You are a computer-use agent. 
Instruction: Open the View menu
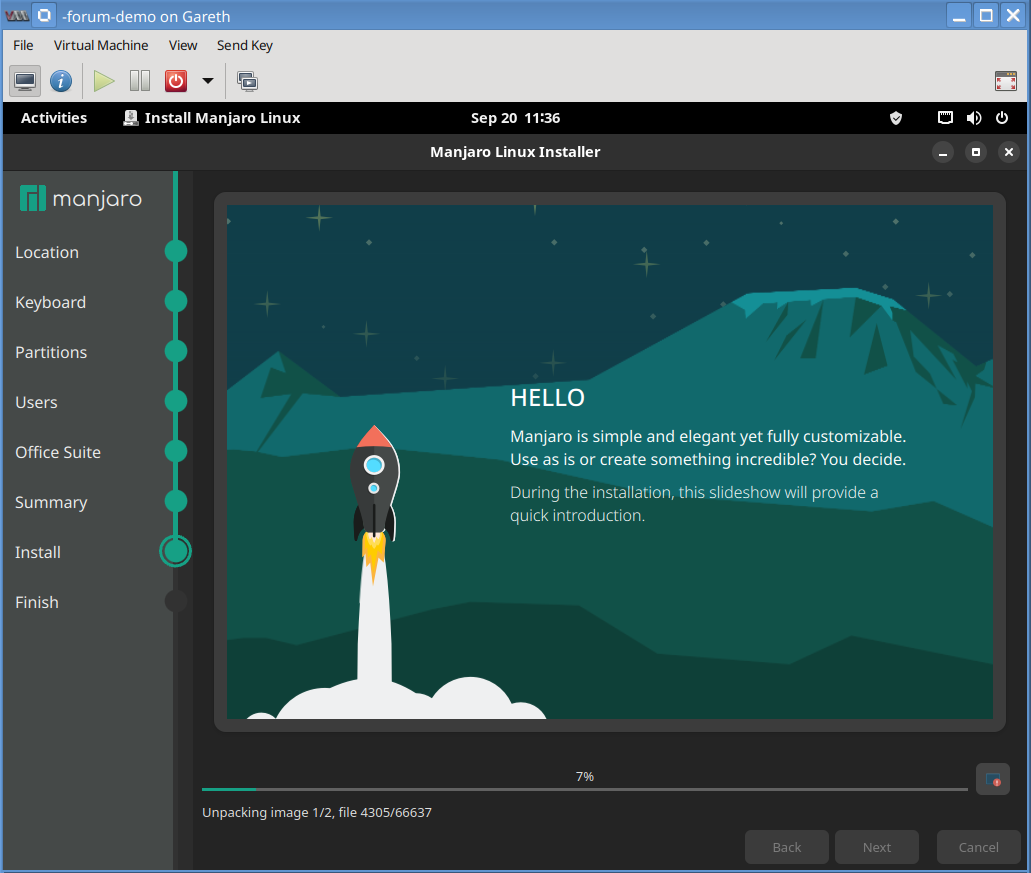pos(183,45)
